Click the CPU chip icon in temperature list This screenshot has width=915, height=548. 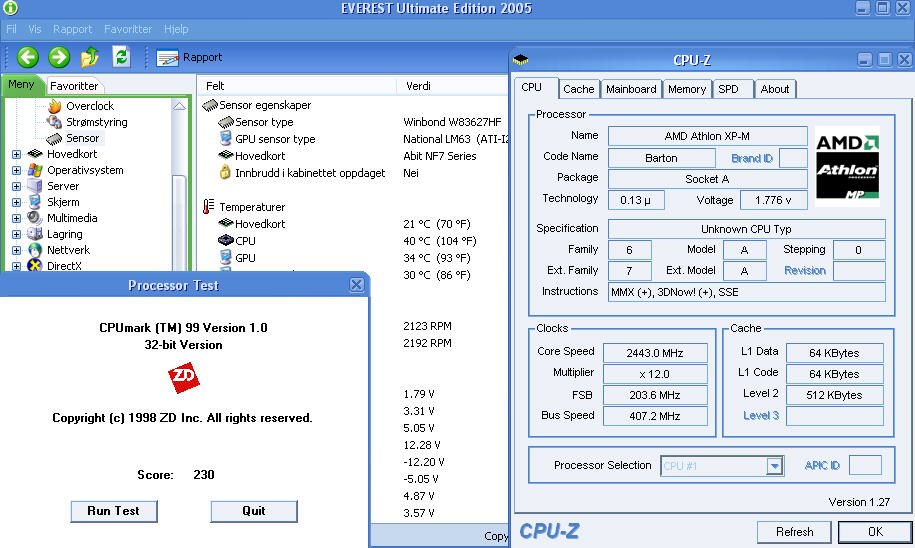pyautogui.click(x=226, y=240)
